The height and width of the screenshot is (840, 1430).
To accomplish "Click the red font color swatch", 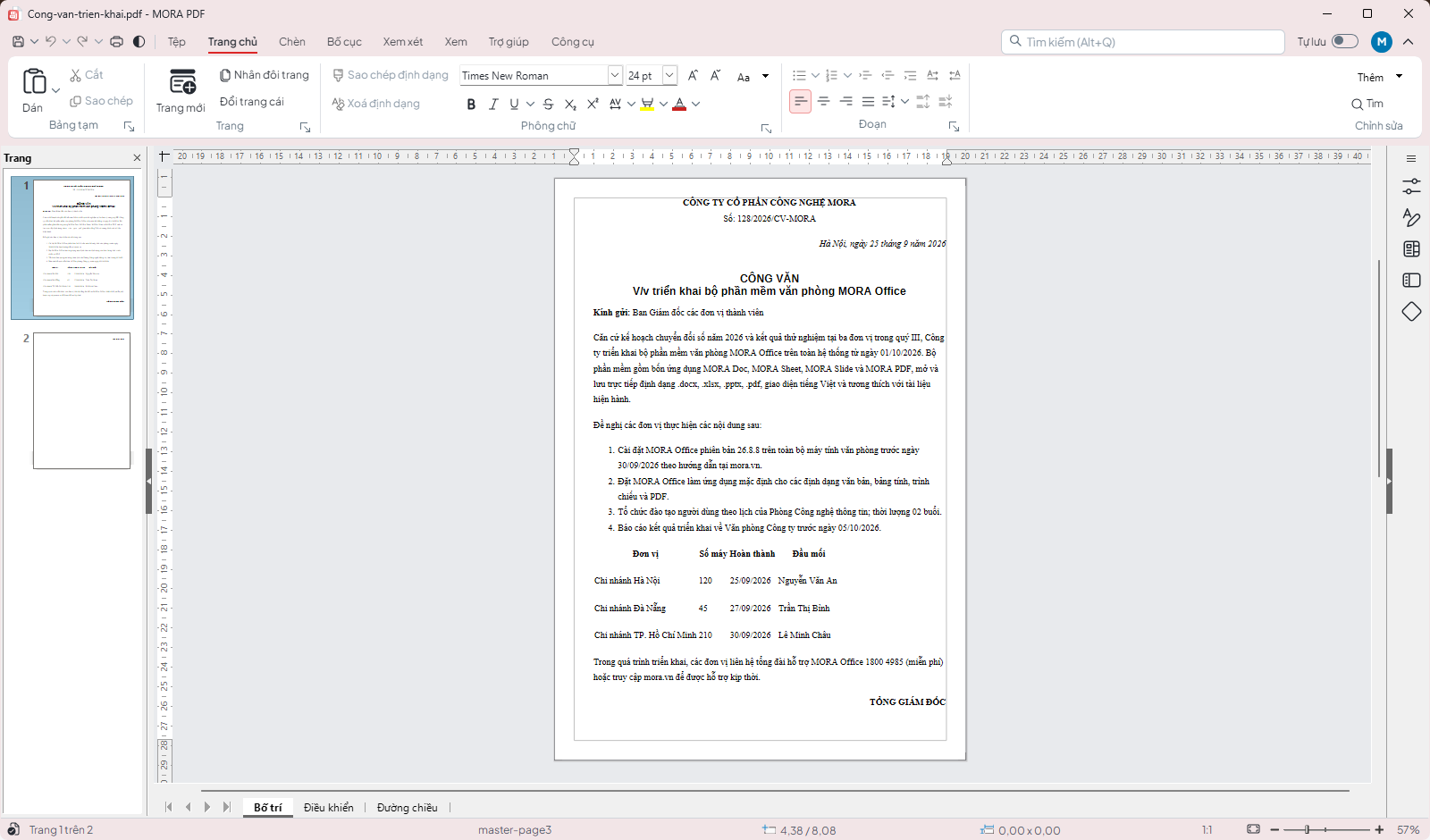I will [679, 105].
